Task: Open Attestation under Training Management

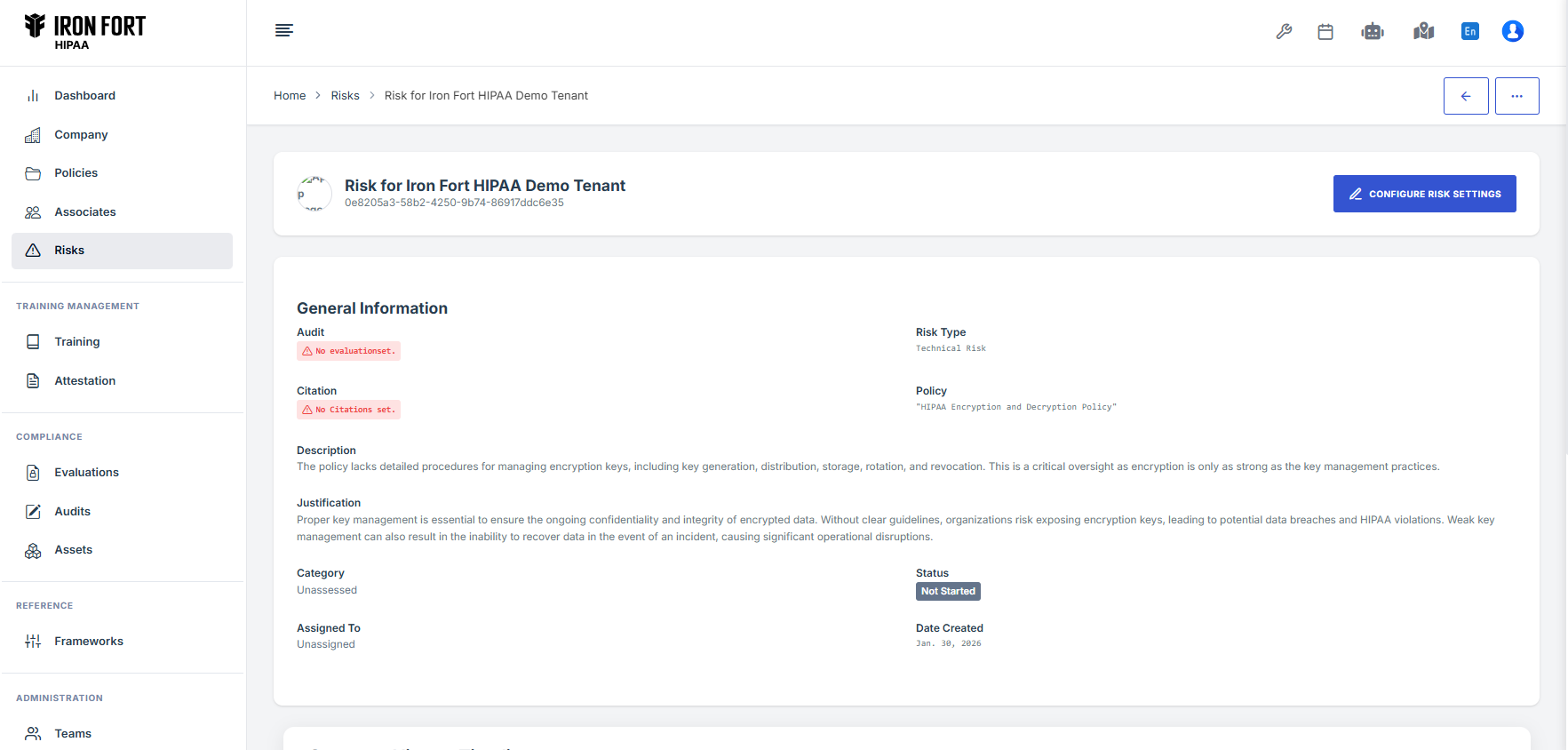Action: (x=84, y=381)
